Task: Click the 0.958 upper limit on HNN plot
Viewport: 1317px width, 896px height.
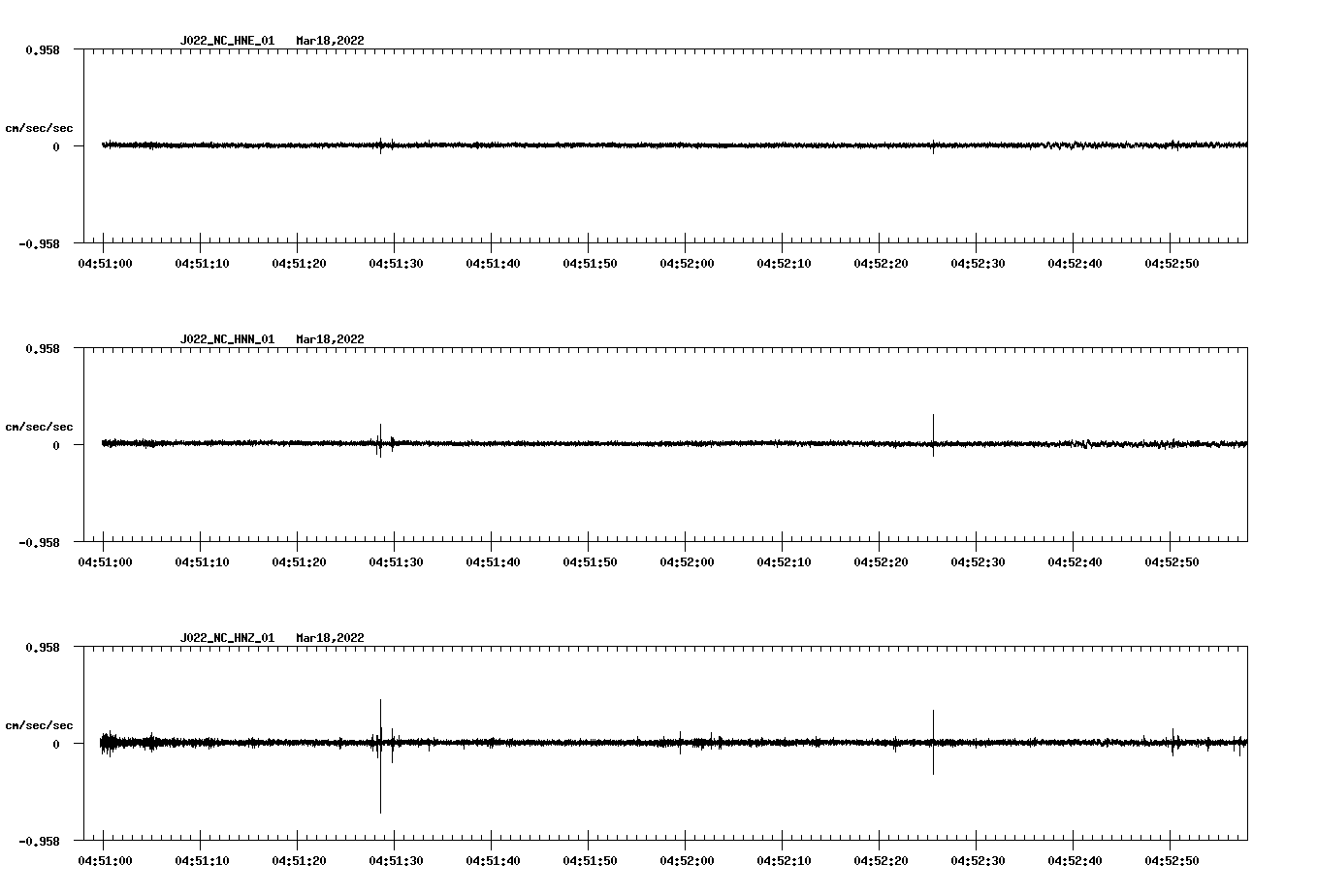Action: coord(43,348)
